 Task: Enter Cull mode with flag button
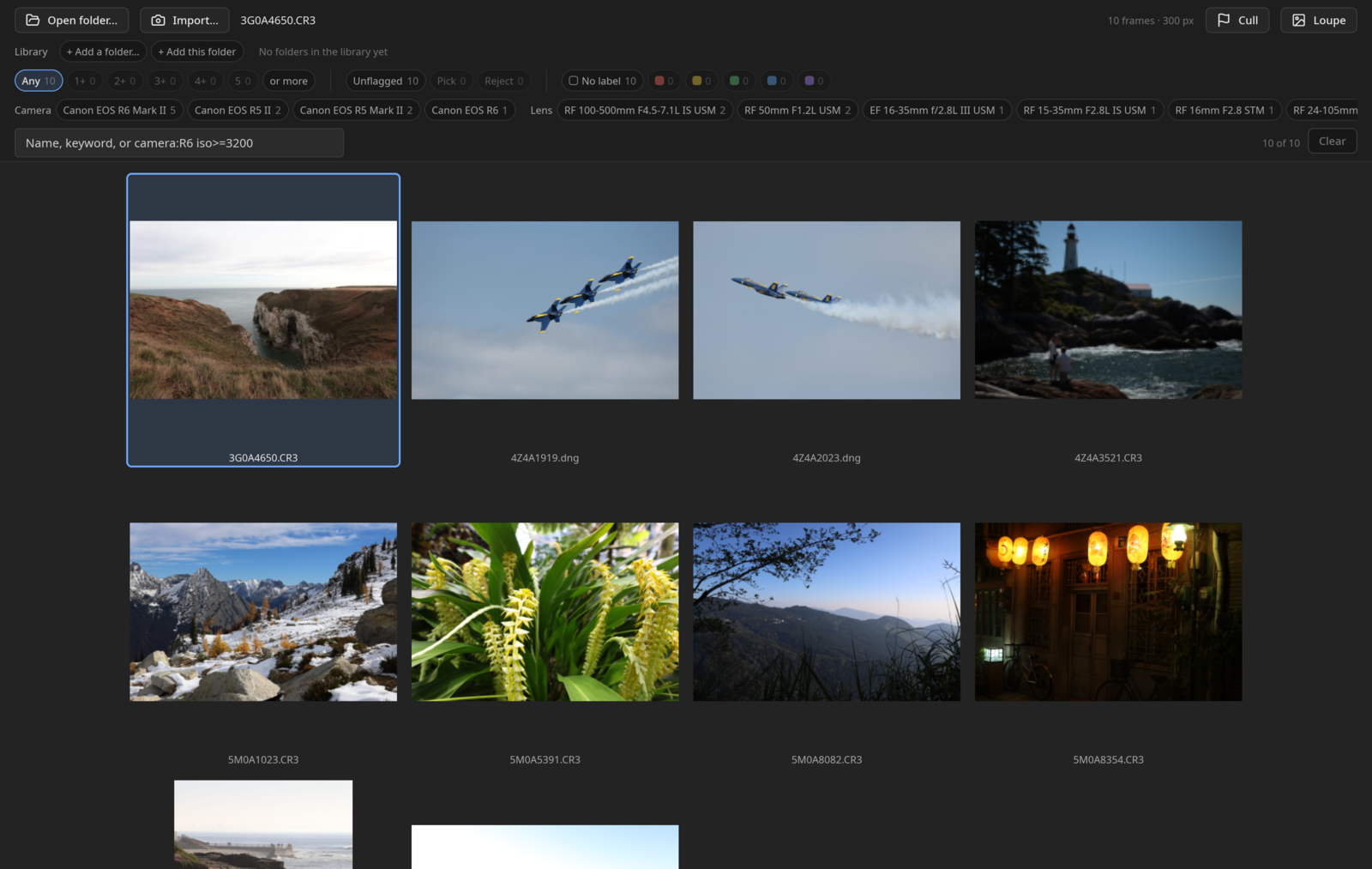pyautogui.click(x=1237, y=20)
